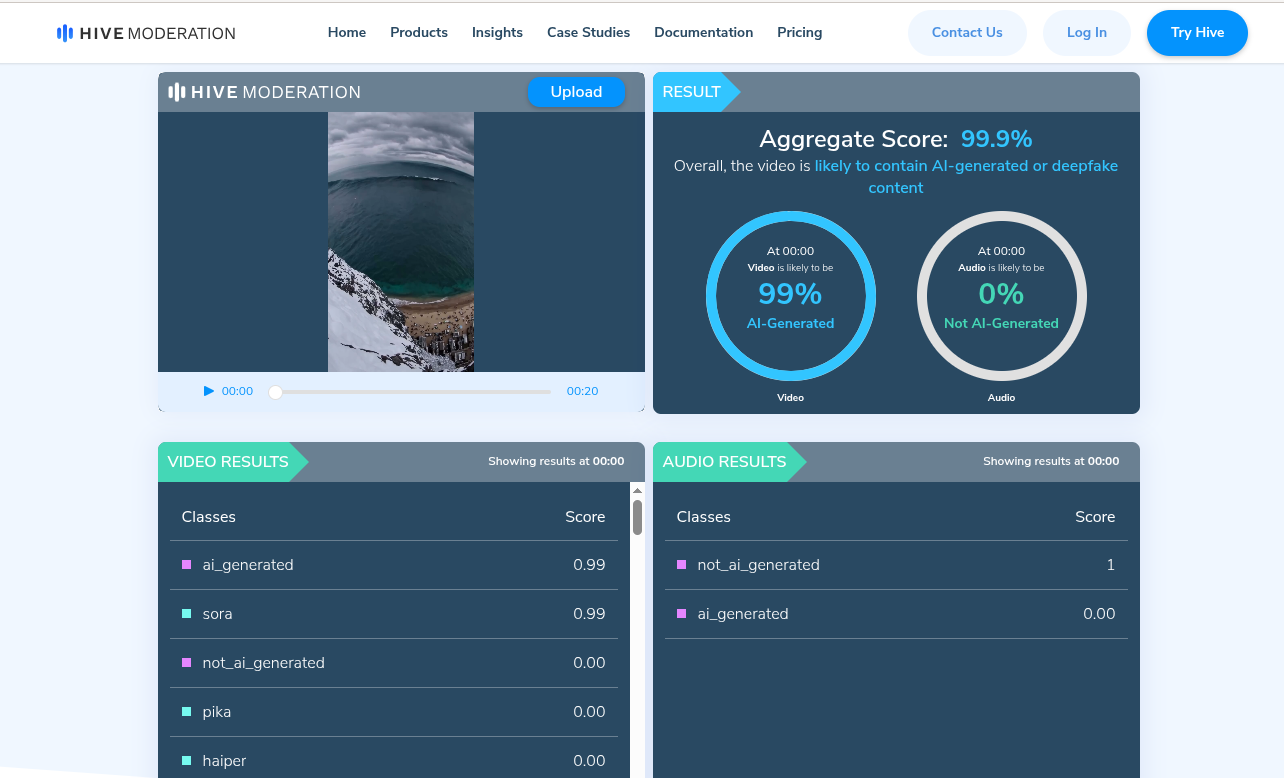Click the Try Hive button

click(x=1197, y=33)
